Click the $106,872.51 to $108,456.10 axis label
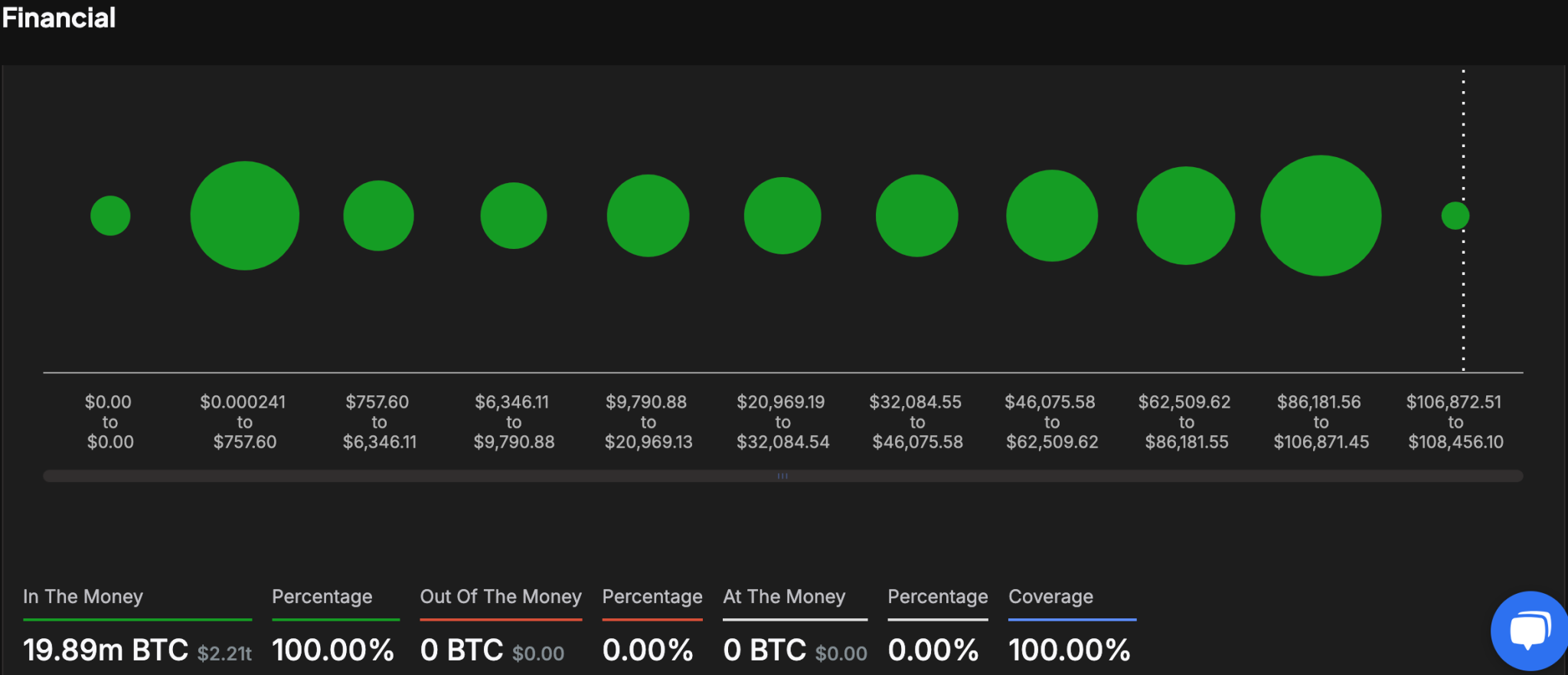The width and height of the screenshot is (1568, 675). tap(1455, 422)
